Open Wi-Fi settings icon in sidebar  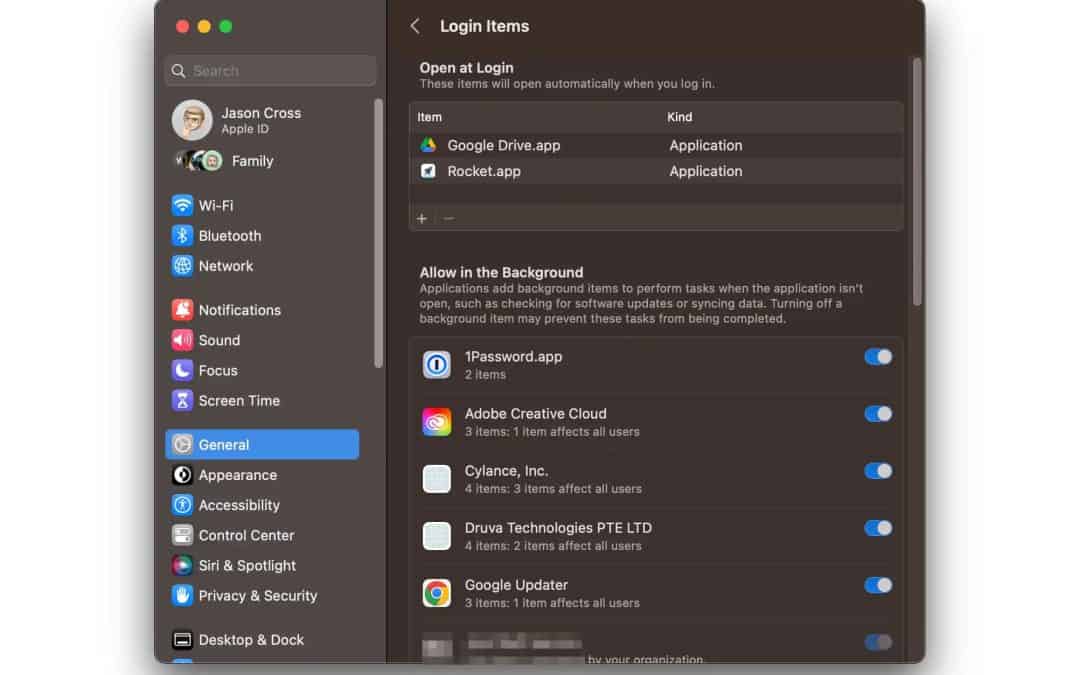182,205
